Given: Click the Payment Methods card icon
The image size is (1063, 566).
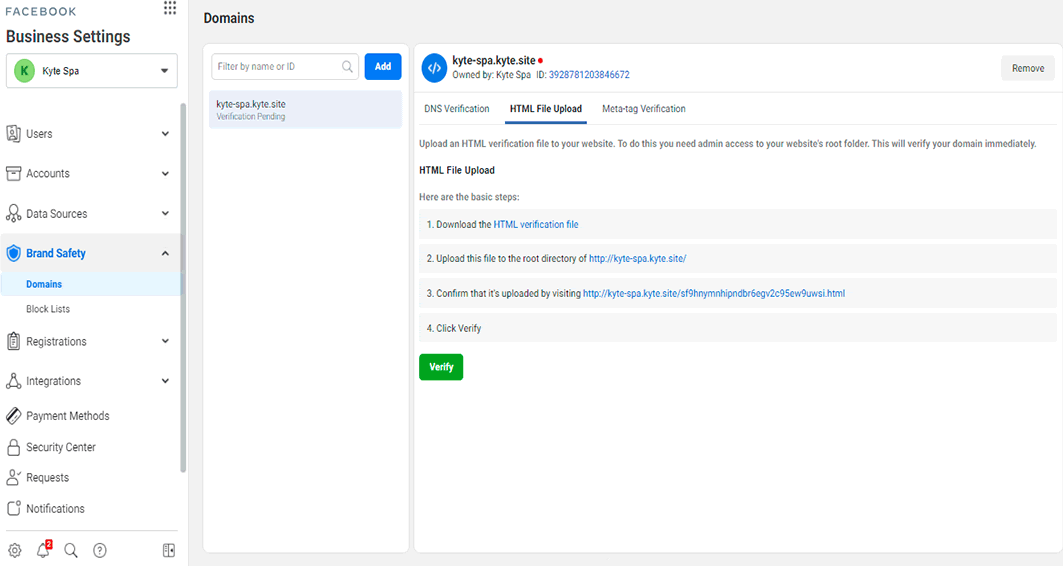Looking at the screenshot, I should [x=14, y=416].
